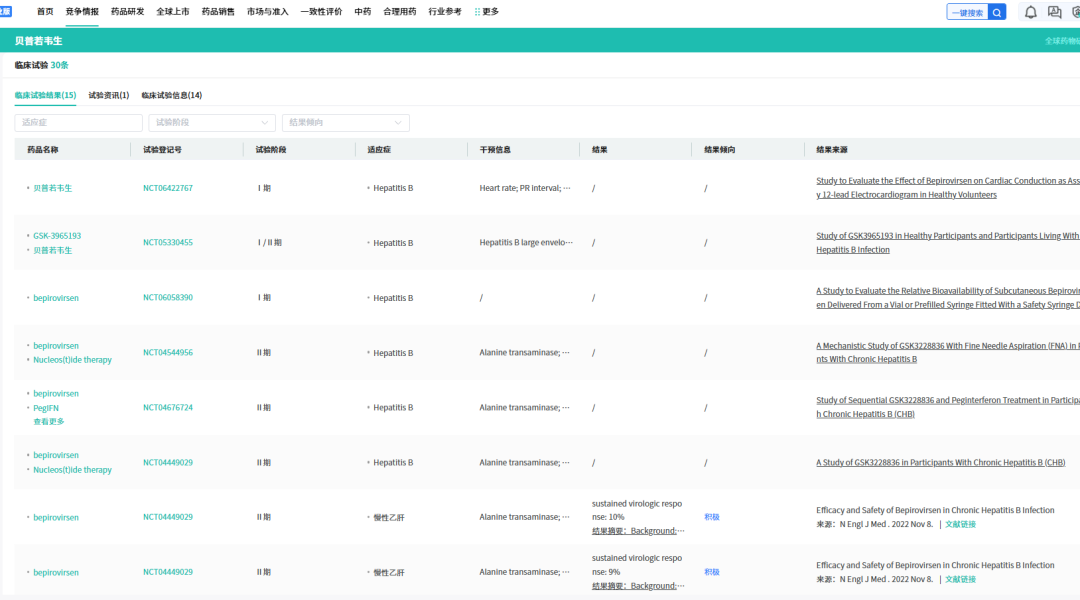Open trial registration NCT04676724
1080x600 pixels.
[x=168, y=407]
